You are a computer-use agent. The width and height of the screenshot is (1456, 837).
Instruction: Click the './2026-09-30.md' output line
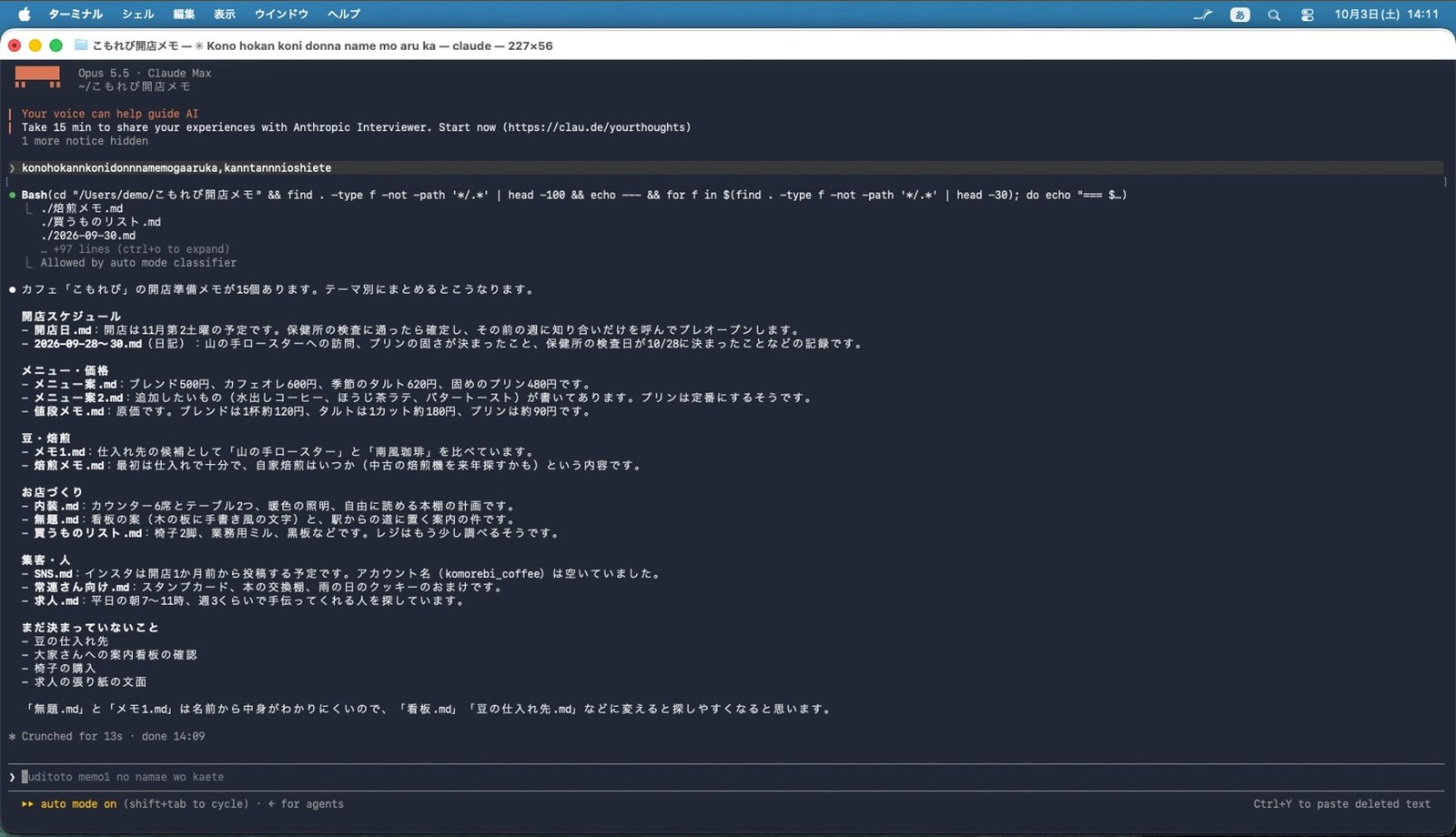pyautogui.click(x=88, y=236)
